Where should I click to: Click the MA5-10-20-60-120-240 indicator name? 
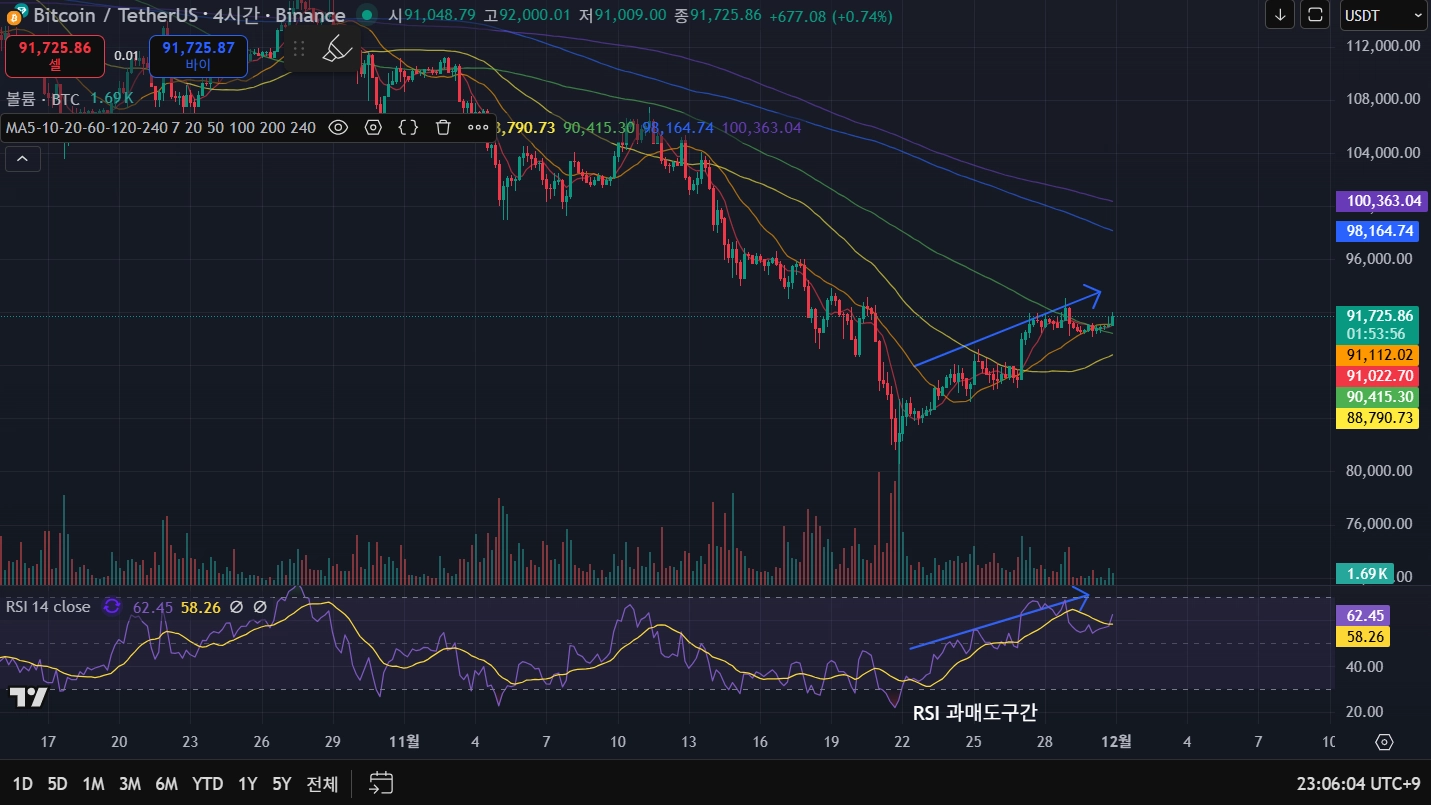tap(161, 127)
